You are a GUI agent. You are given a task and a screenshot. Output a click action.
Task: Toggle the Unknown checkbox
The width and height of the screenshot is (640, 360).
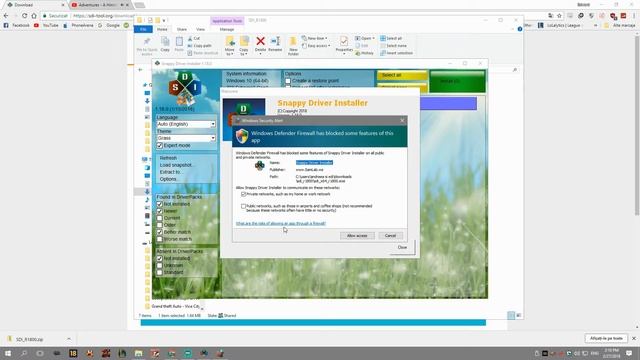coord(160,265)
